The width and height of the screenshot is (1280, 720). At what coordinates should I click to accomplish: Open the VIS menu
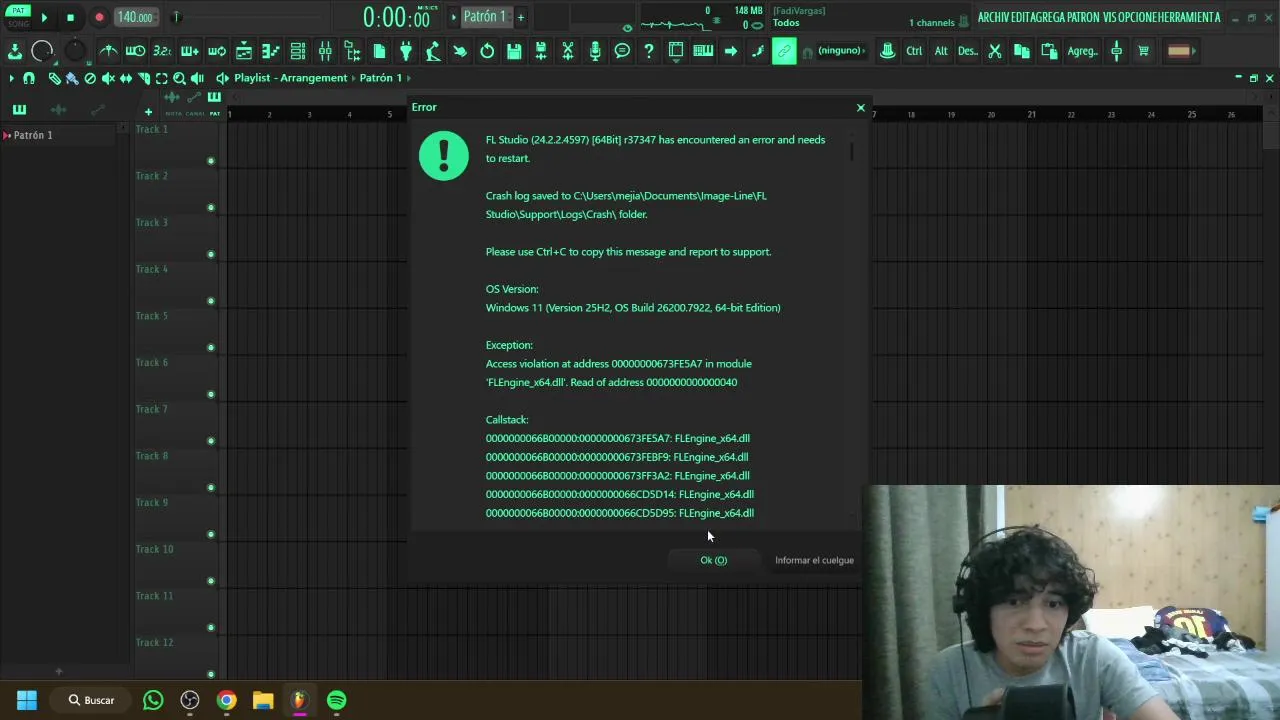(1109, 17)
